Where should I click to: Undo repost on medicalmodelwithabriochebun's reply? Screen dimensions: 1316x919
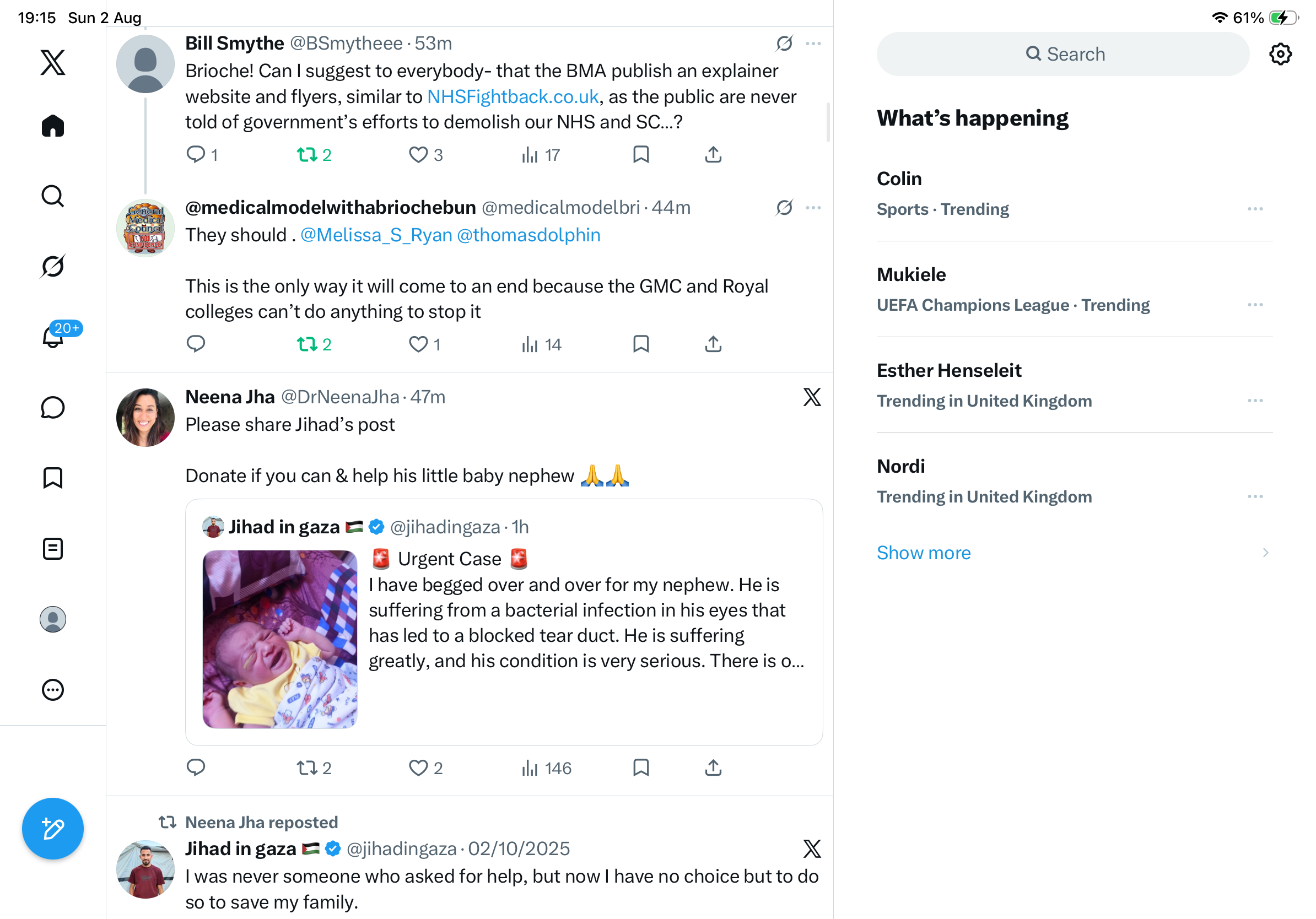[314, 344]
